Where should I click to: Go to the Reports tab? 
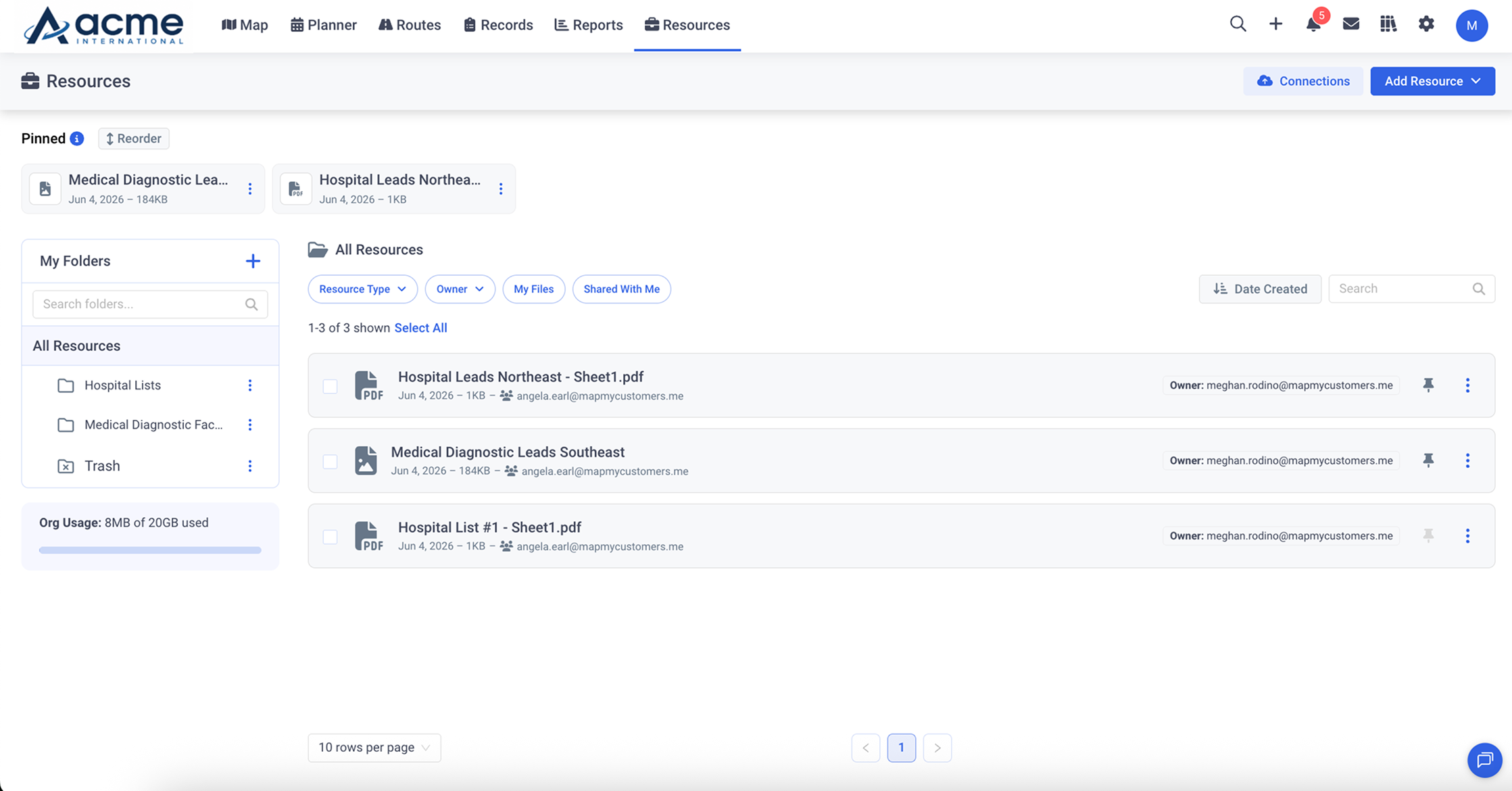click(589, 25)
